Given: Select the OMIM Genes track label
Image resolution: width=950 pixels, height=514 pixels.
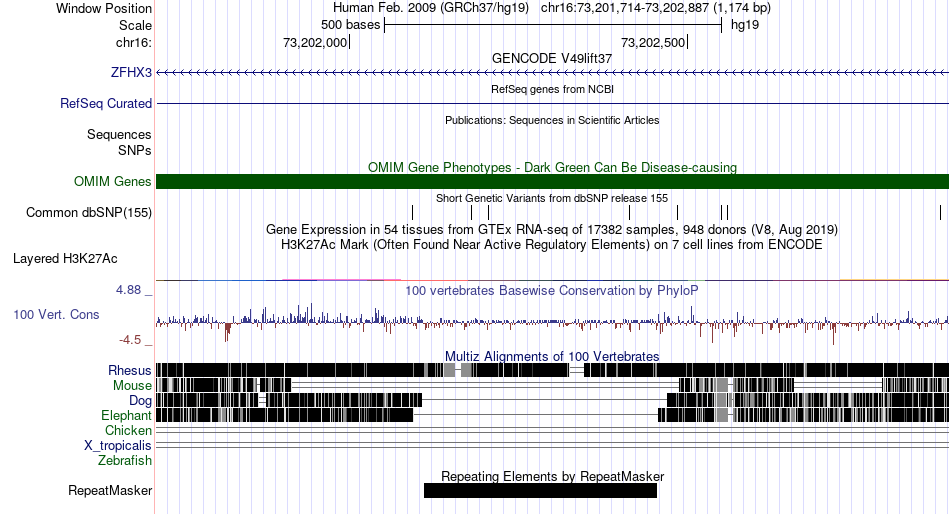Looking at the screenshot, I should pyautogui.click(x=113, y=181).
